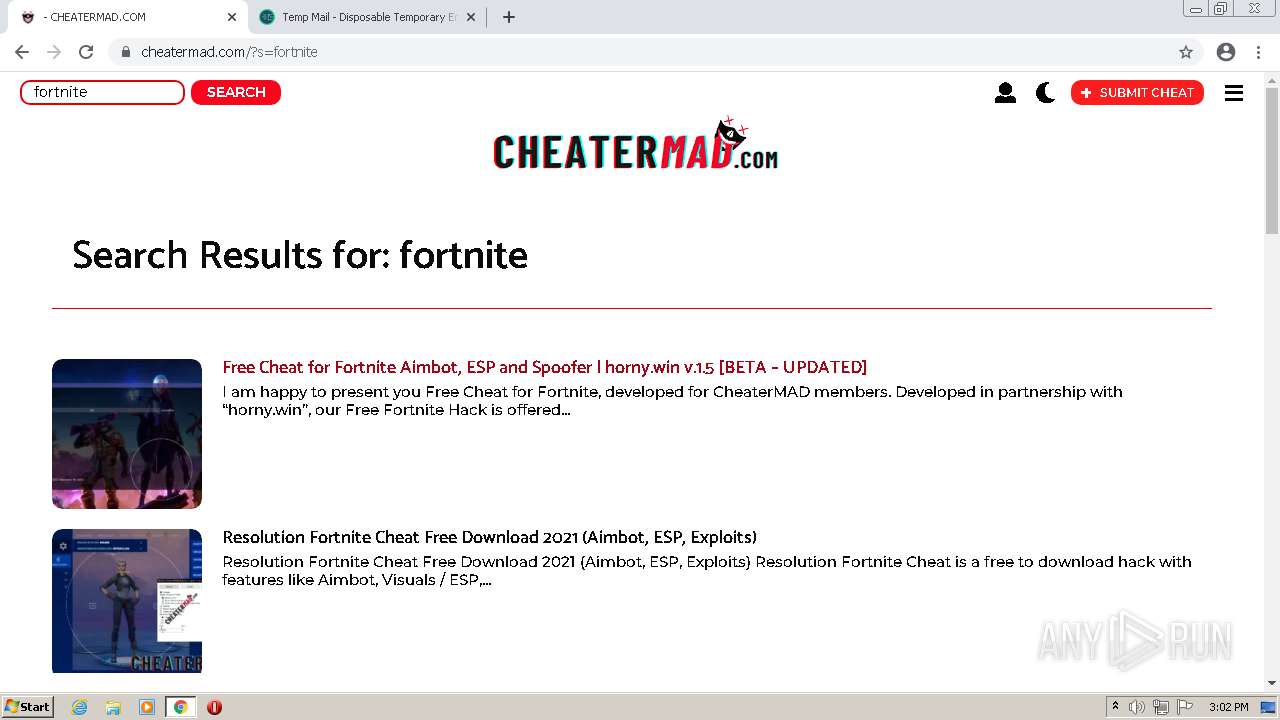
Task: Click the SUBMIT CHEAT button
Action: pos(1137,92)
